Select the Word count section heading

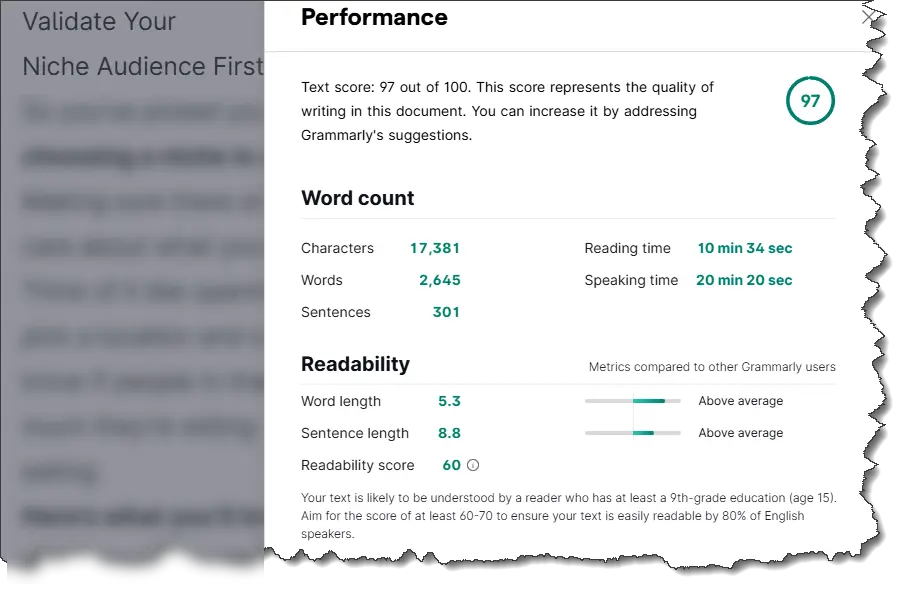pyautogui.click(x=357, y=198)
